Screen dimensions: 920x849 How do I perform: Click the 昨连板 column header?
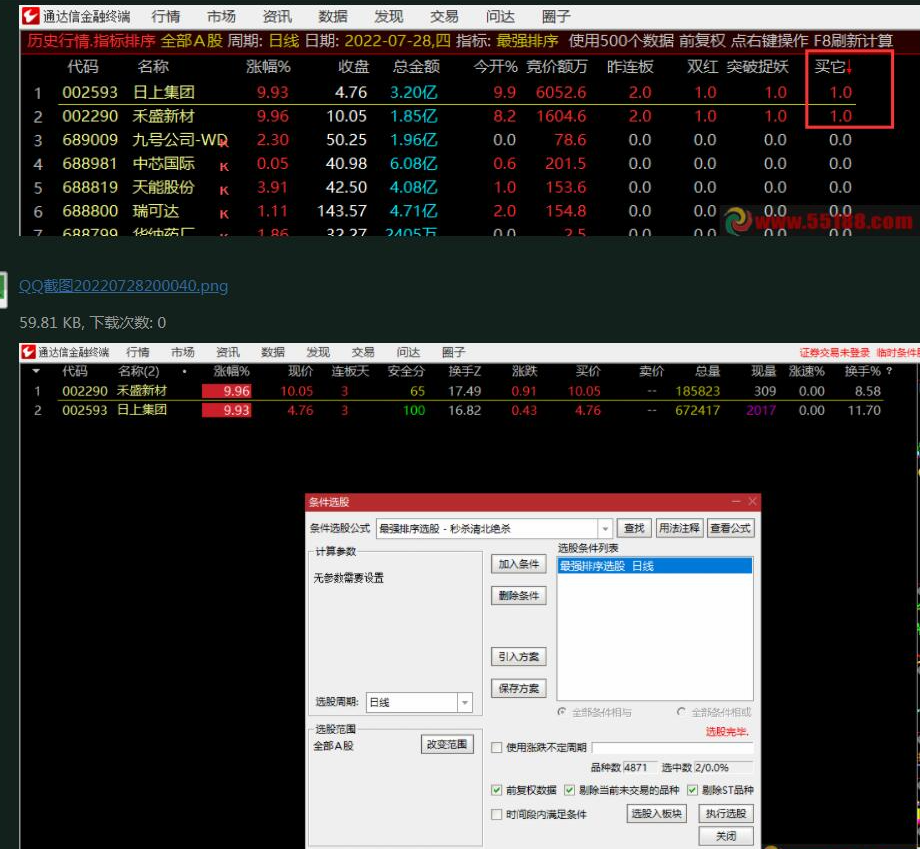pos(630,67)
